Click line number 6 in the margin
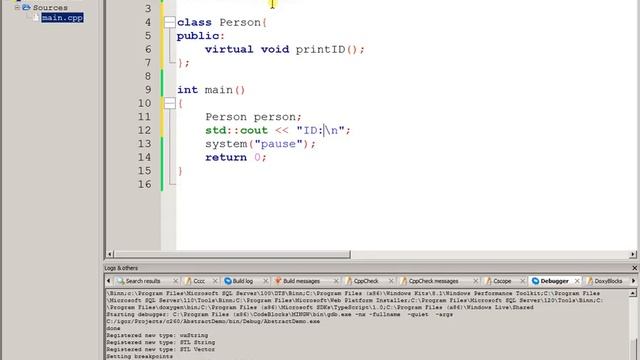The image size is (640, 360). (x=148, y=49)
